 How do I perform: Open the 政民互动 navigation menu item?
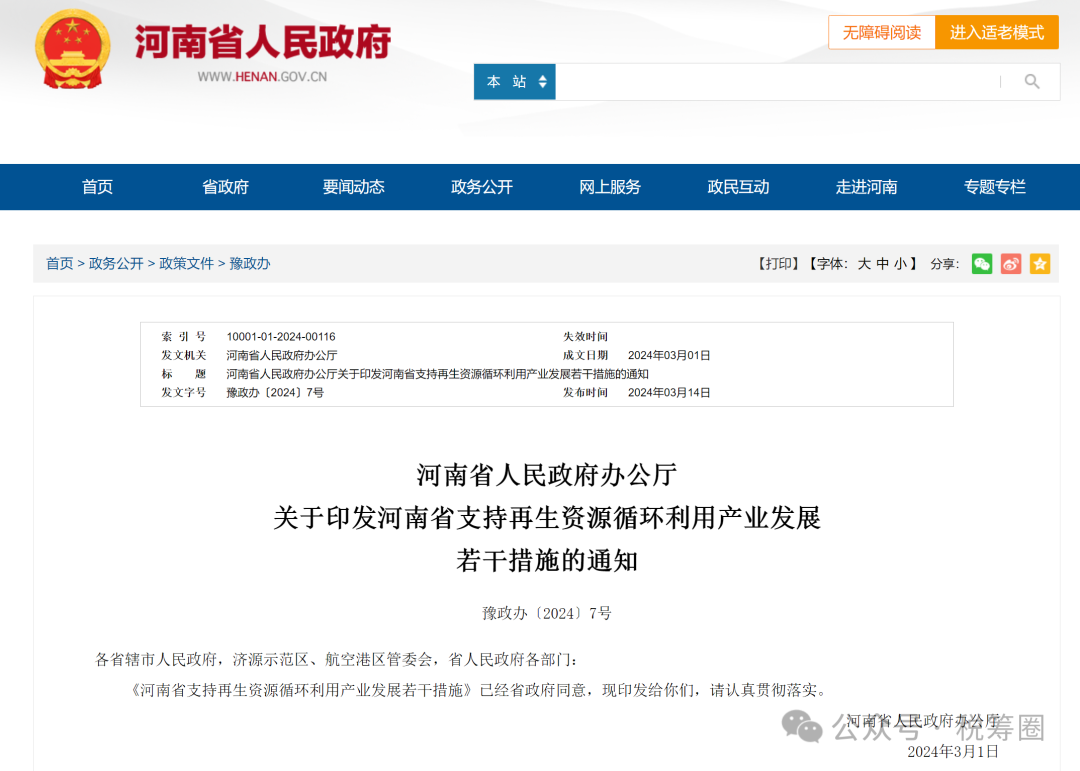pyautogui.click(x=738, y=187)
